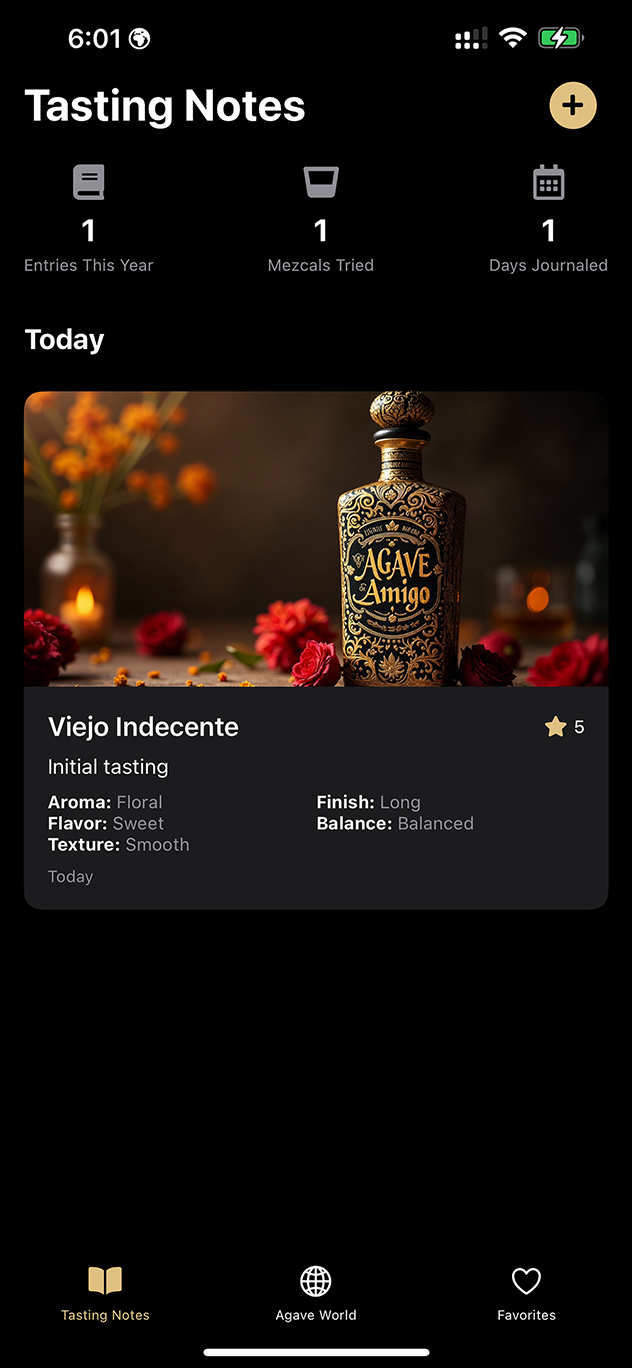Click the Balance: Balanced detail
Viewport: 632px width, 1368px height.
395,823
